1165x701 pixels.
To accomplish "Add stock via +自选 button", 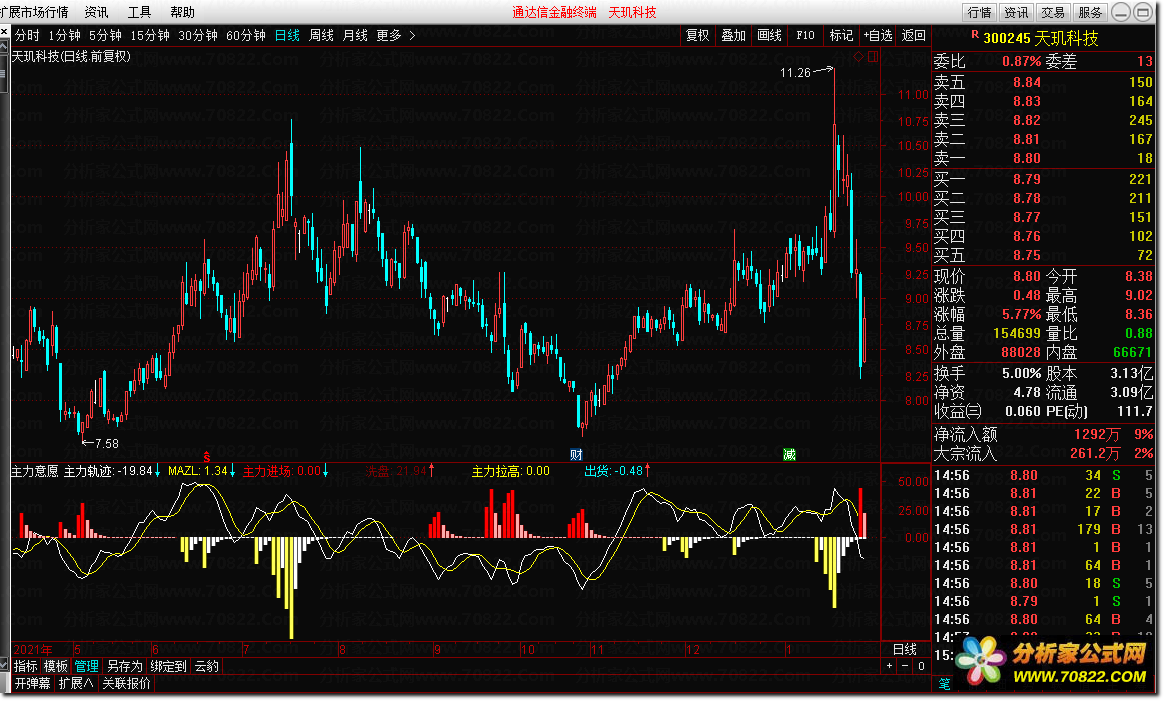I will [877, 35].
